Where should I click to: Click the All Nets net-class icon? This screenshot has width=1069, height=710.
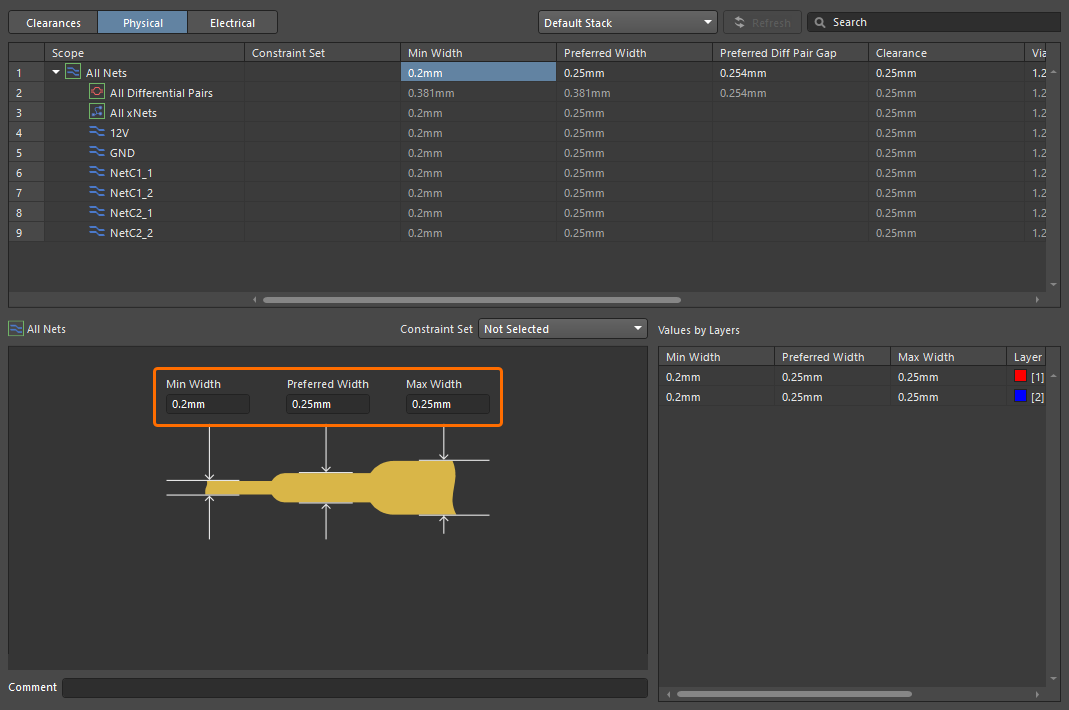tap(73, 72)
